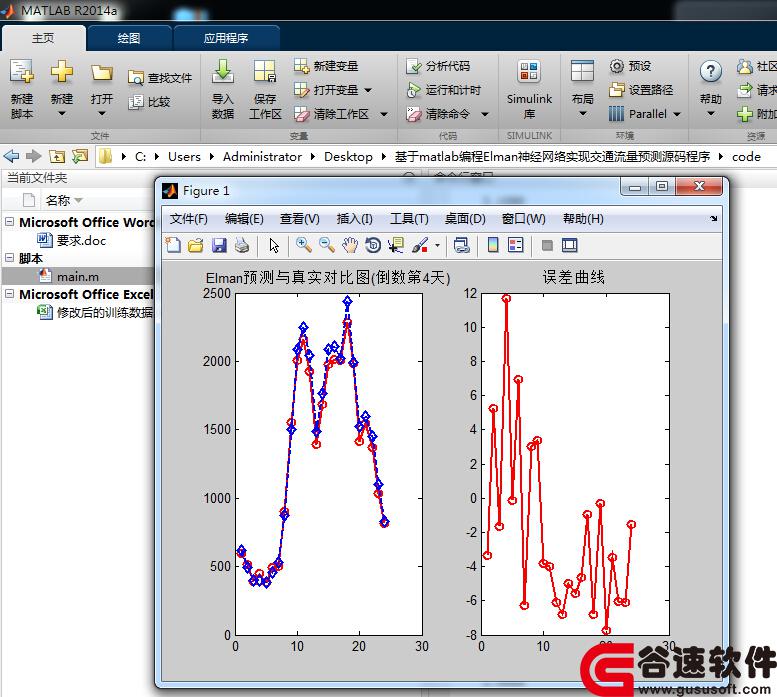Click the Back navigation arrow
Viewport: 777px width, 697px height.
tap(11, 157)
